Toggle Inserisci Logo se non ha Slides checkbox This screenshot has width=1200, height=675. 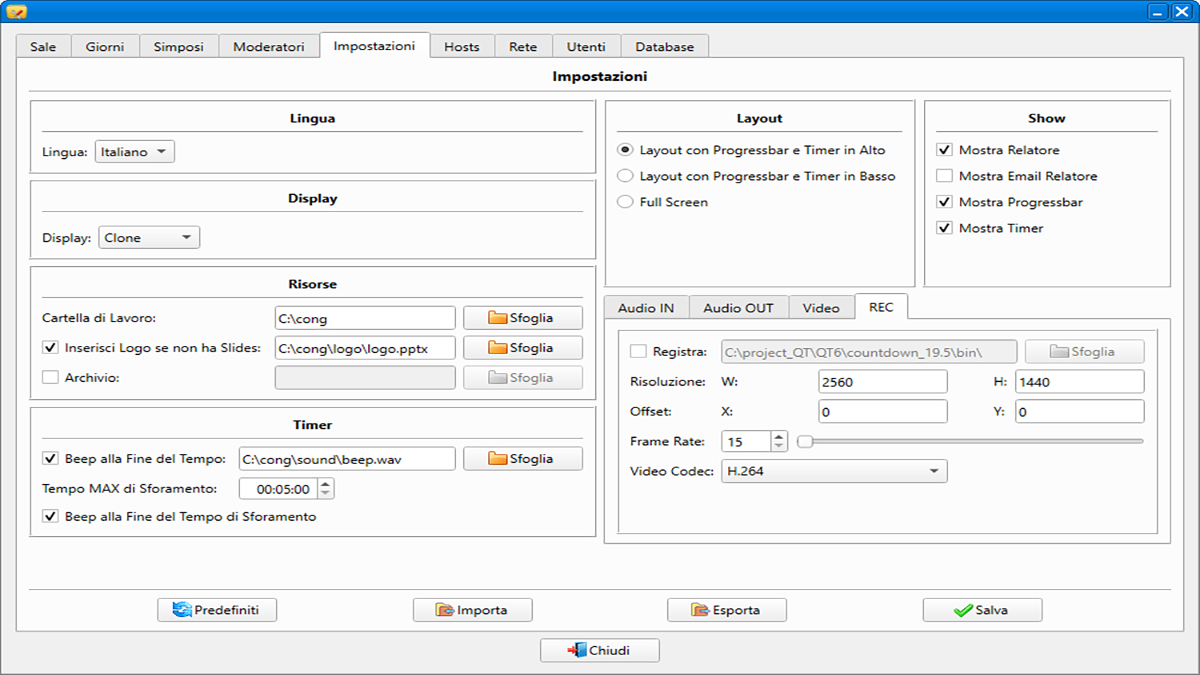click(50, 348)
